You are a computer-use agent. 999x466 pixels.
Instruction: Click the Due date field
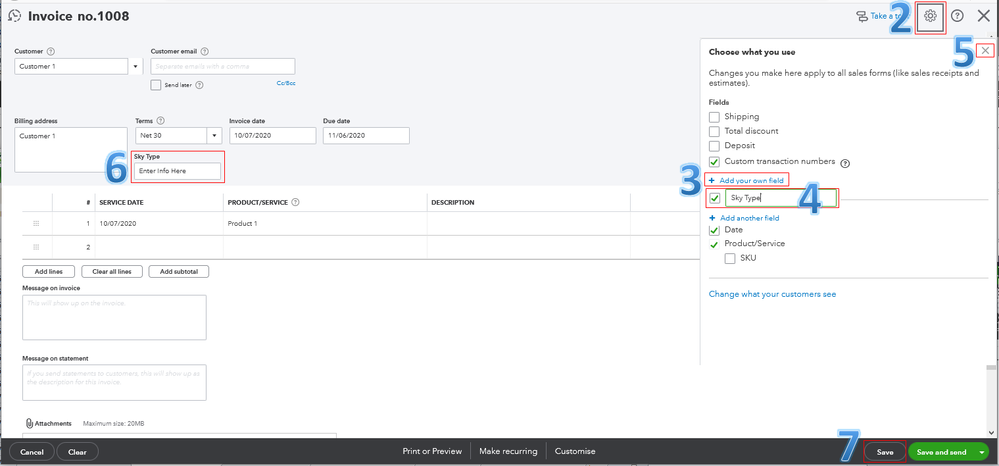[366, 136]
